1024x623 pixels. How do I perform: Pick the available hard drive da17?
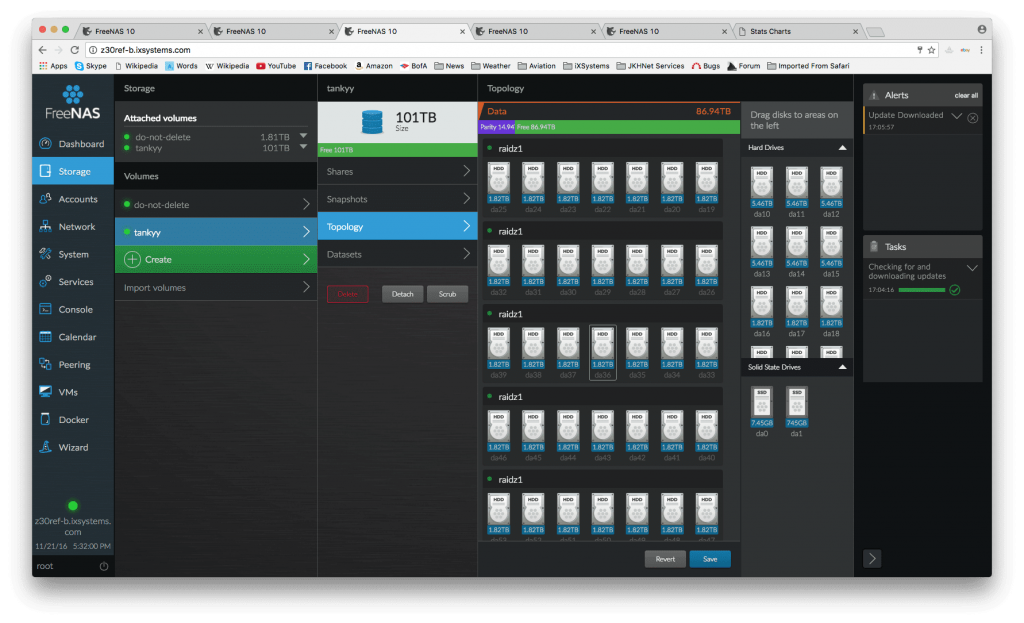pos(796,312)
